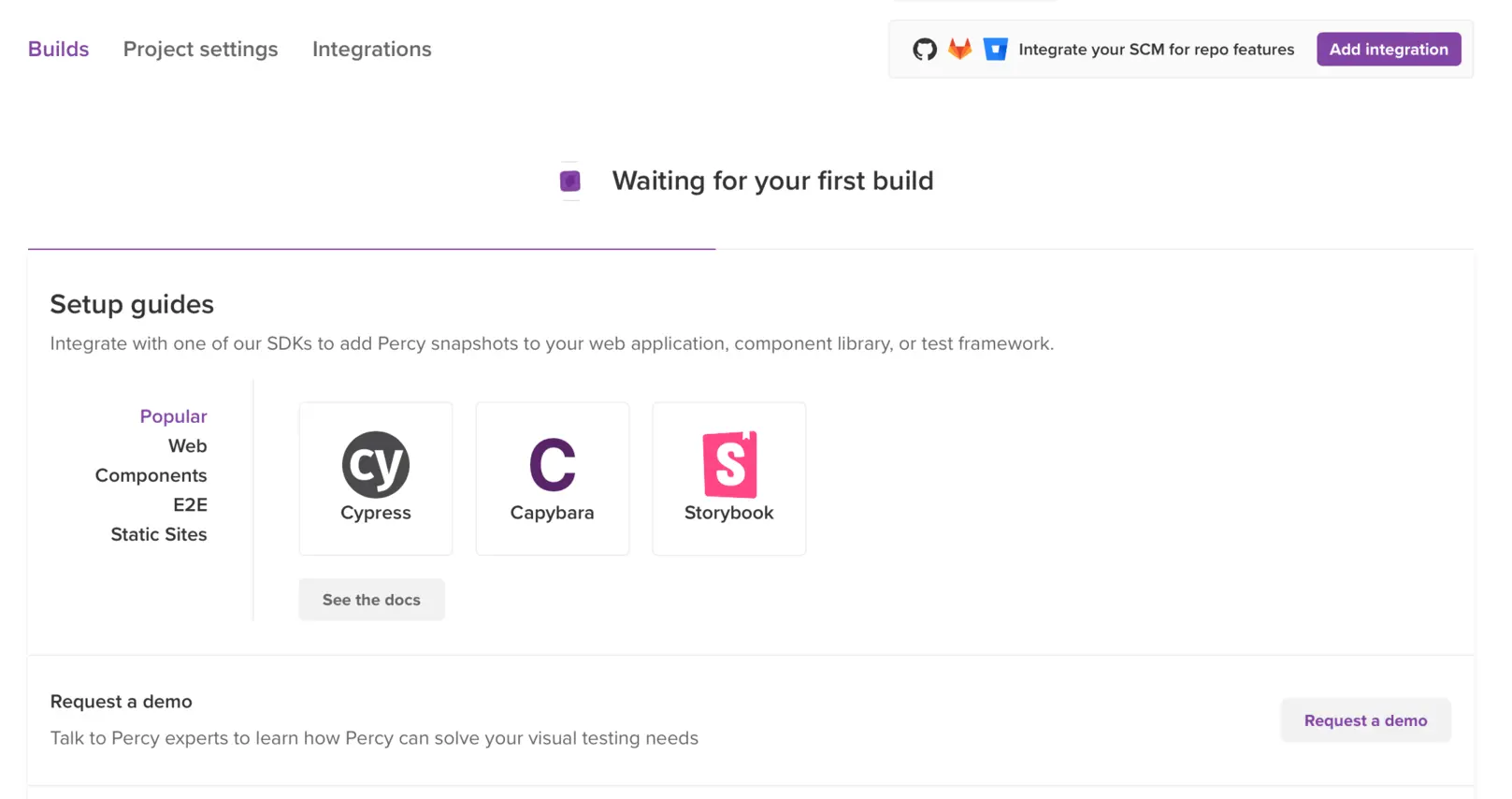Click the See the docs button
The height and width of the screenshot is (799, 1512).
click(x=371, y=600)
